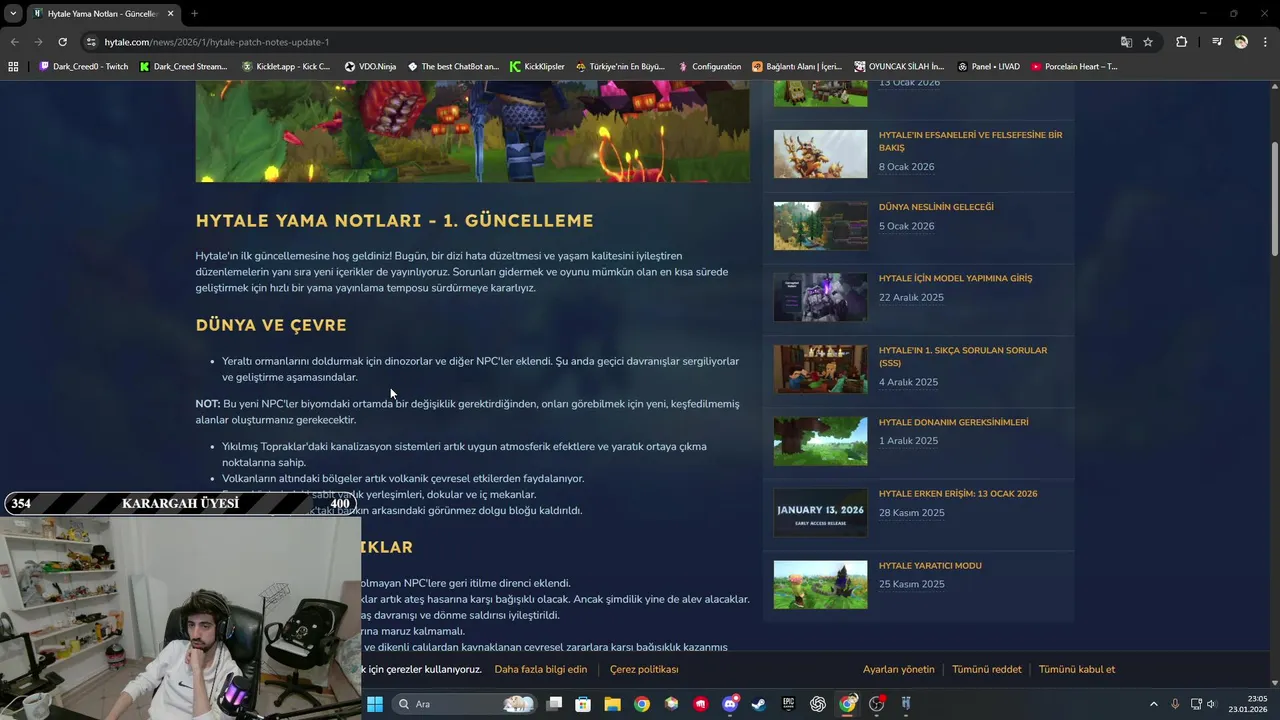Viewport: 1280px width, 720px height.
Task: Open the Panel • LIVAD bookmark
Action: click(x=988, y=66)
